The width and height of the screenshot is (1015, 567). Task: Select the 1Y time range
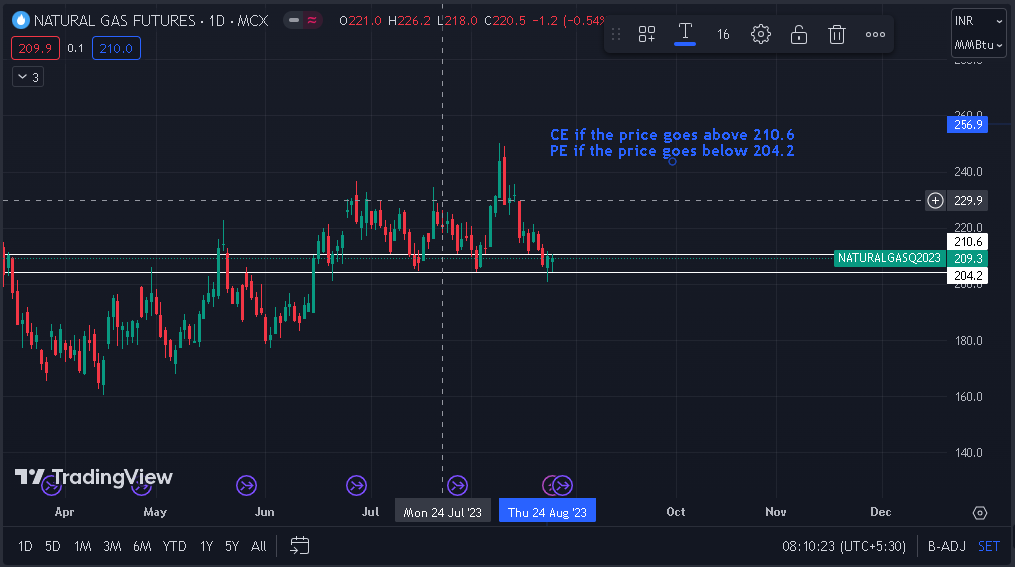(x=206, y=546)
